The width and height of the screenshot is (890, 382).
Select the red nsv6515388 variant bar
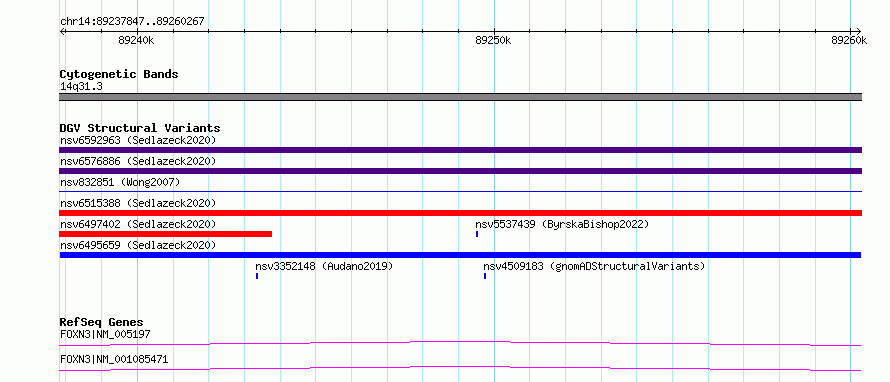pyautogui.click(x=460, y=213)
